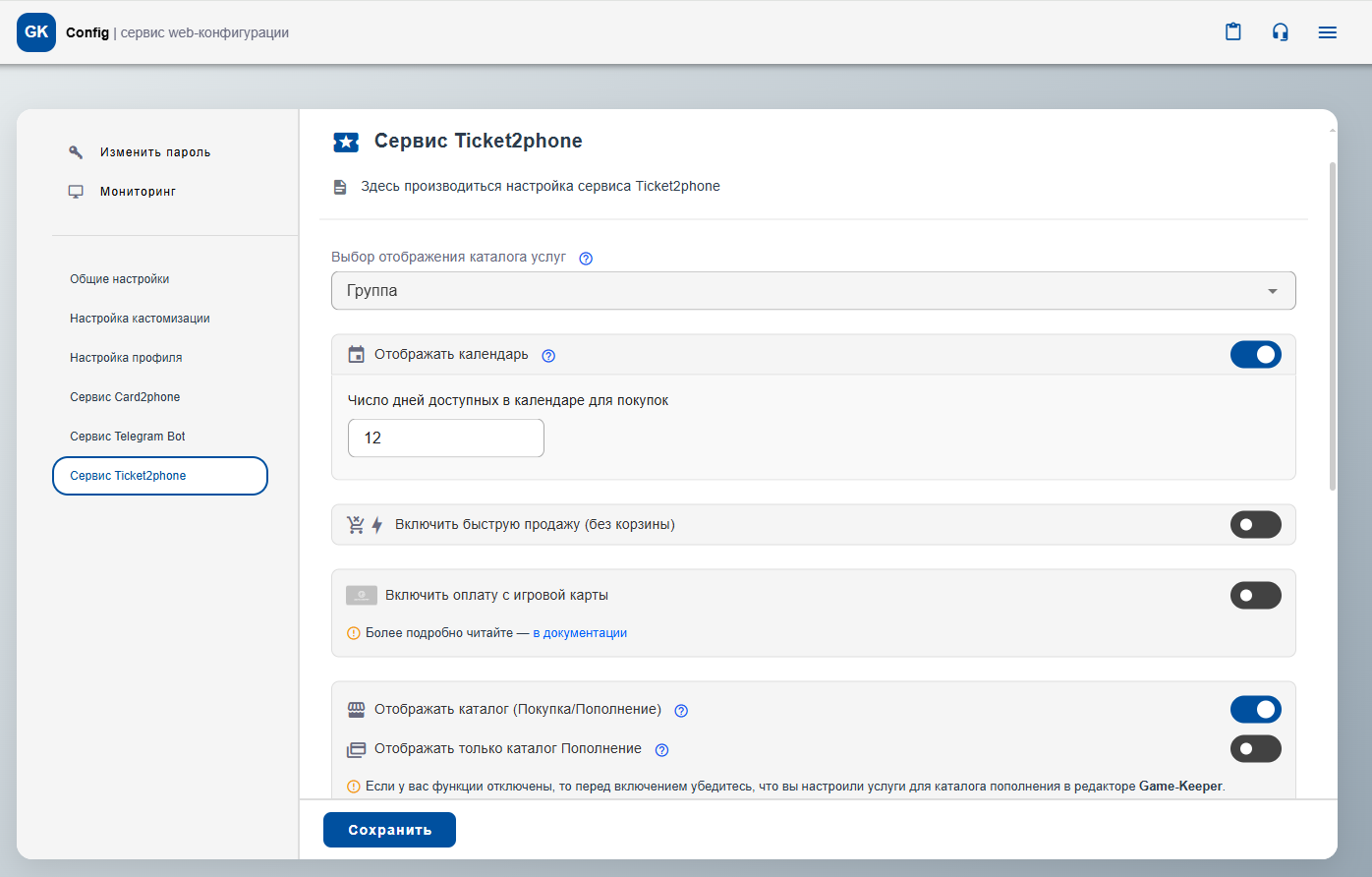Show help for Отображать только каталог Пополнение

[x=661, y=750]
